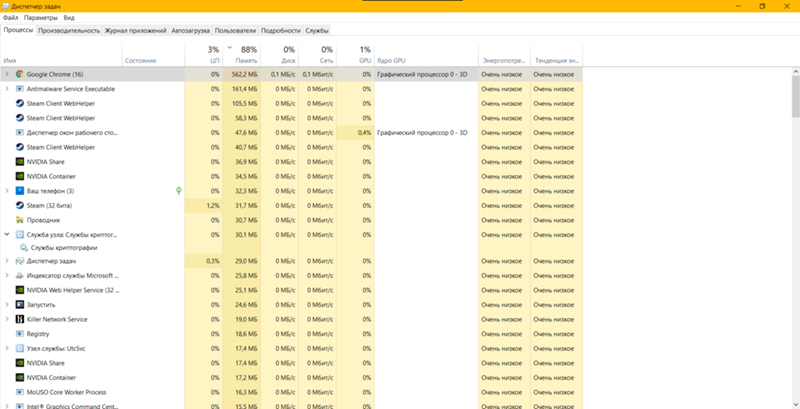Viewport: 800px width, 409px height.
Task: Expand the Ваш телефон process group
Action: (x=7, y=191)
